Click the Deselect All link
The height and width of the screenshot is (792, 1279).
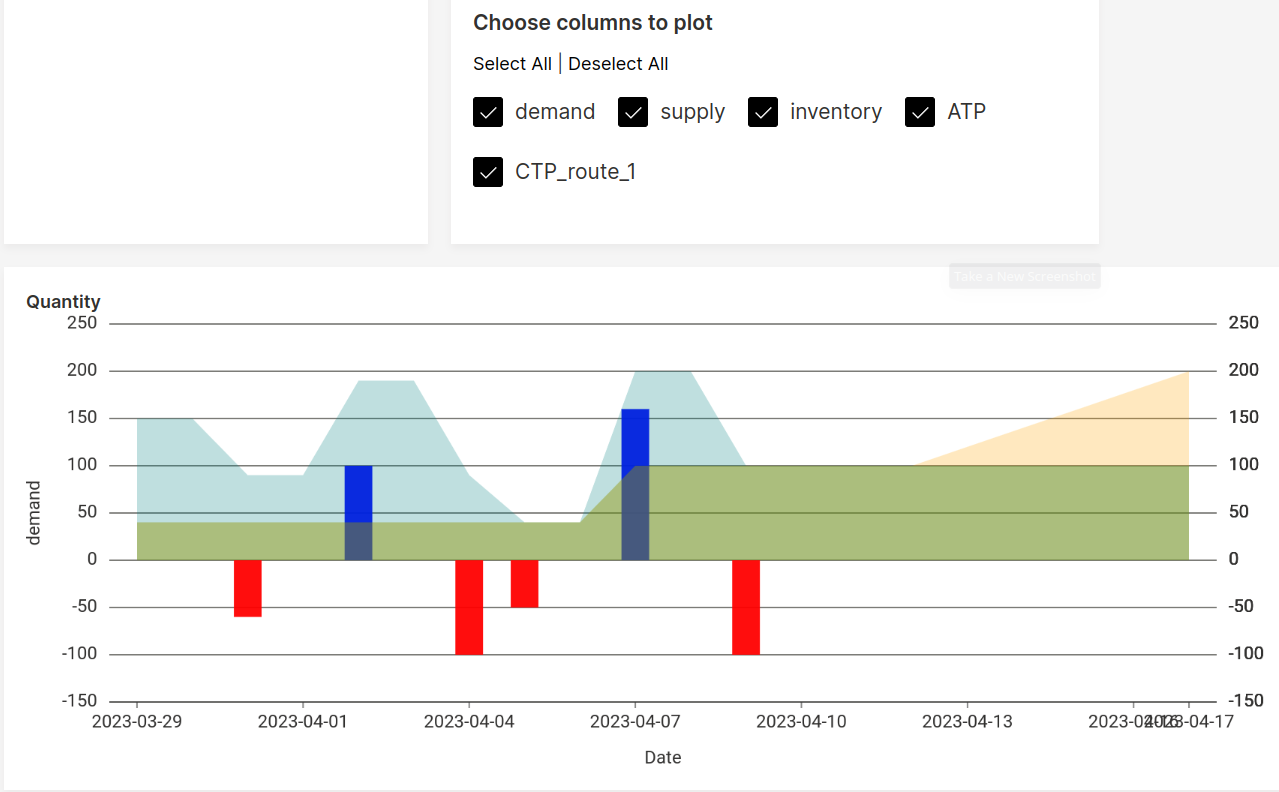point(618,63)
